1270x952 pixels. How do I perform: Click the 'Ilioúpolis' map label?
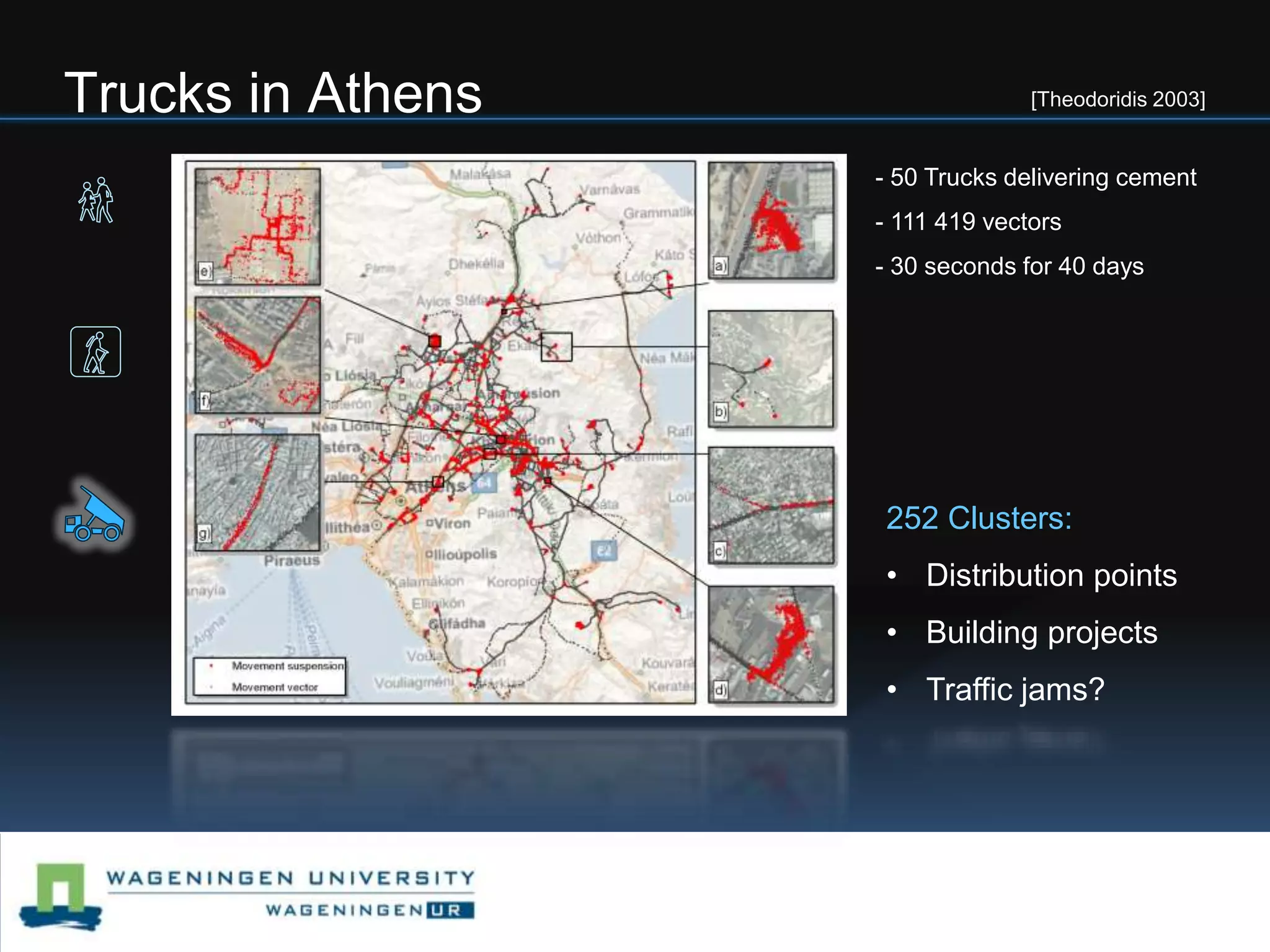[x=461, y=553]
